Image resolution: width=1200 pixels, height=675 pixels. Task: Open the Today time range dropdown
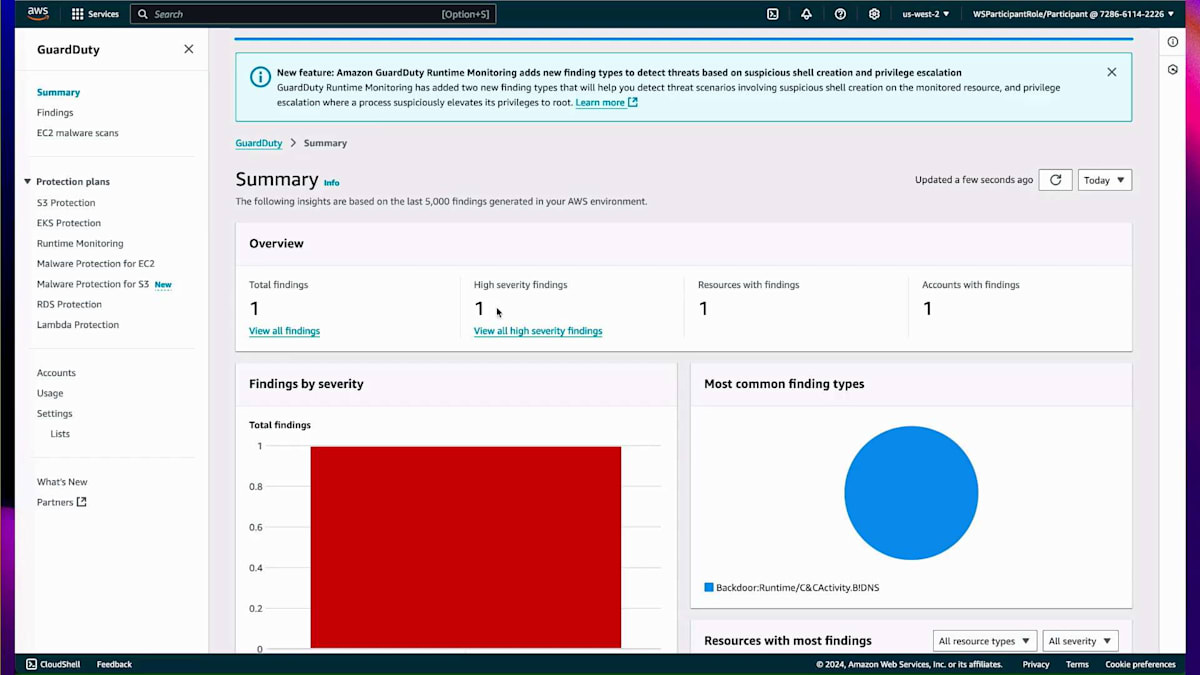pyautogui.click(x=1105, y=180)
